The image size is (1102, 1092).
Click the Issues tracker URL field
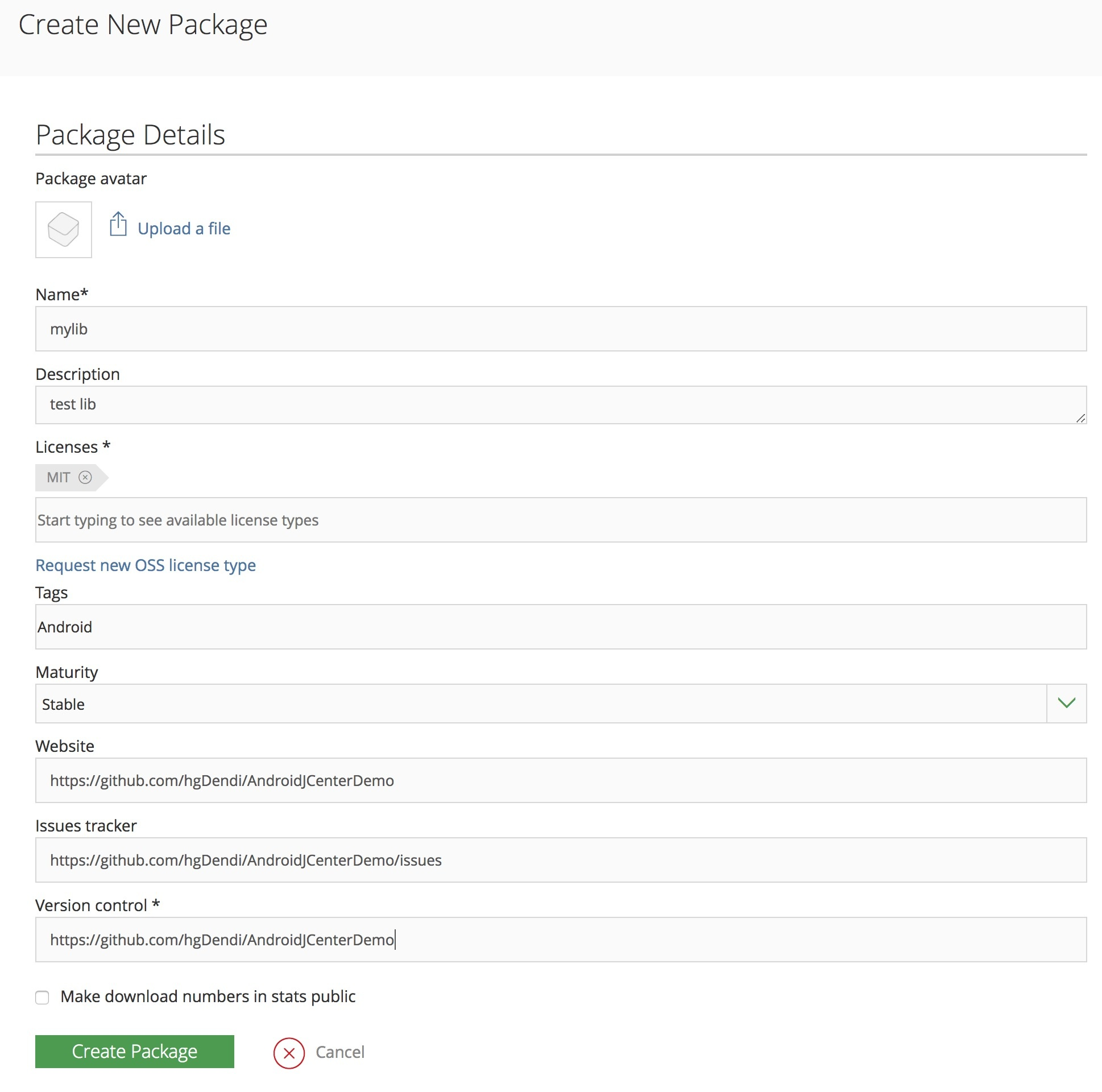pos(561,861)
